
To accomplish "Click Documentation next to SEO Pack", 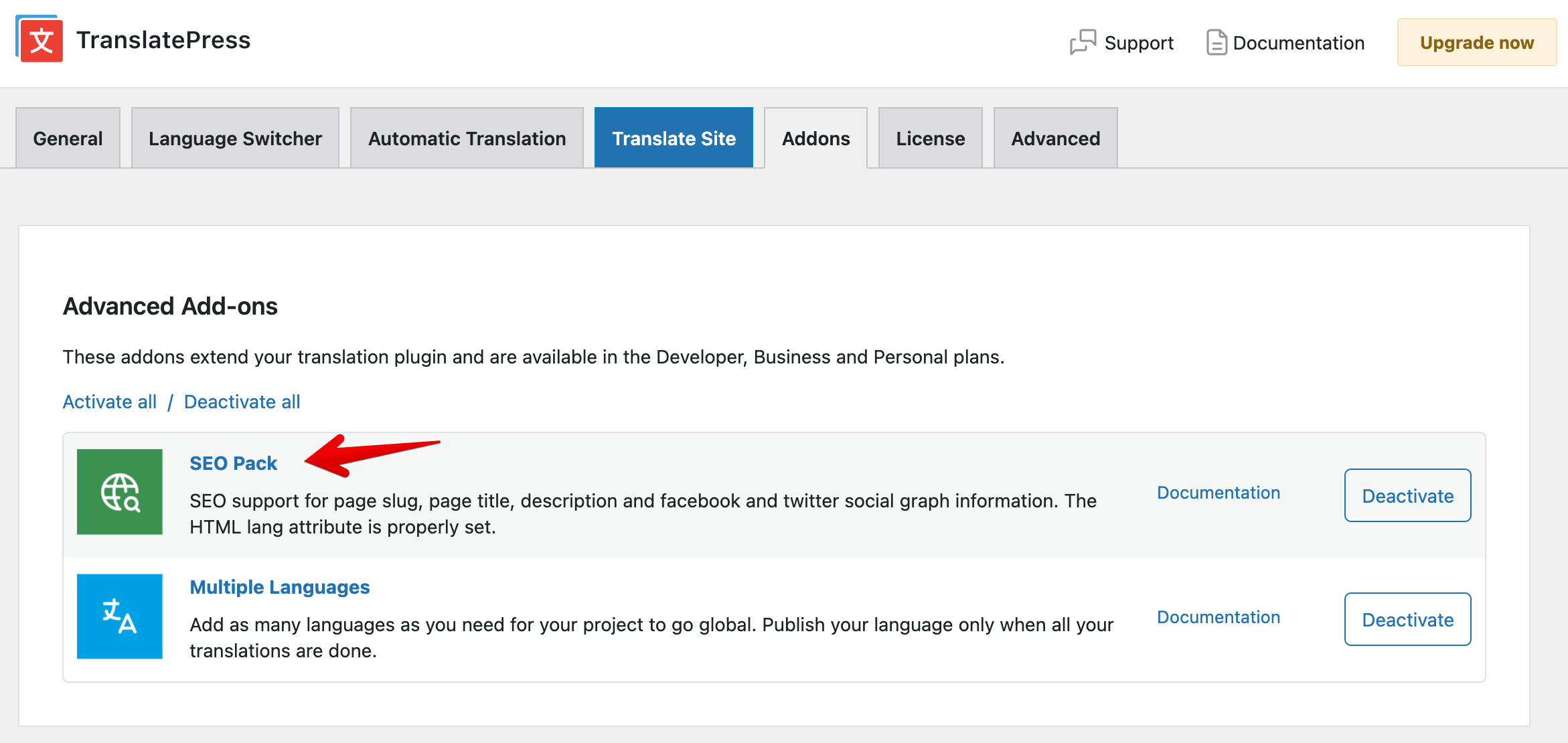I will [x=1218, y=493].
